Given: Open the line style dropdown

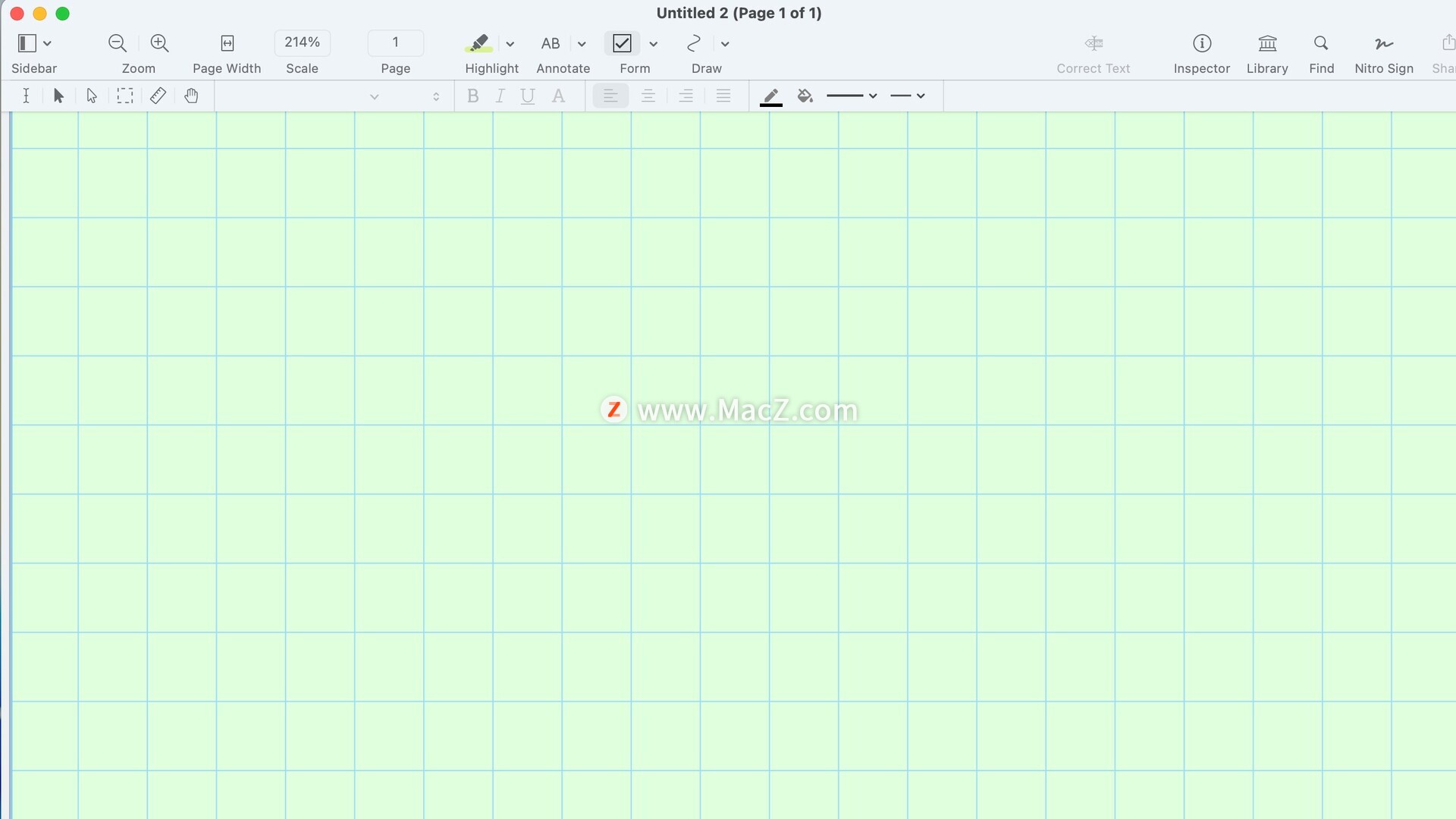Looking at the screenshot, I should tap(908, 96).
